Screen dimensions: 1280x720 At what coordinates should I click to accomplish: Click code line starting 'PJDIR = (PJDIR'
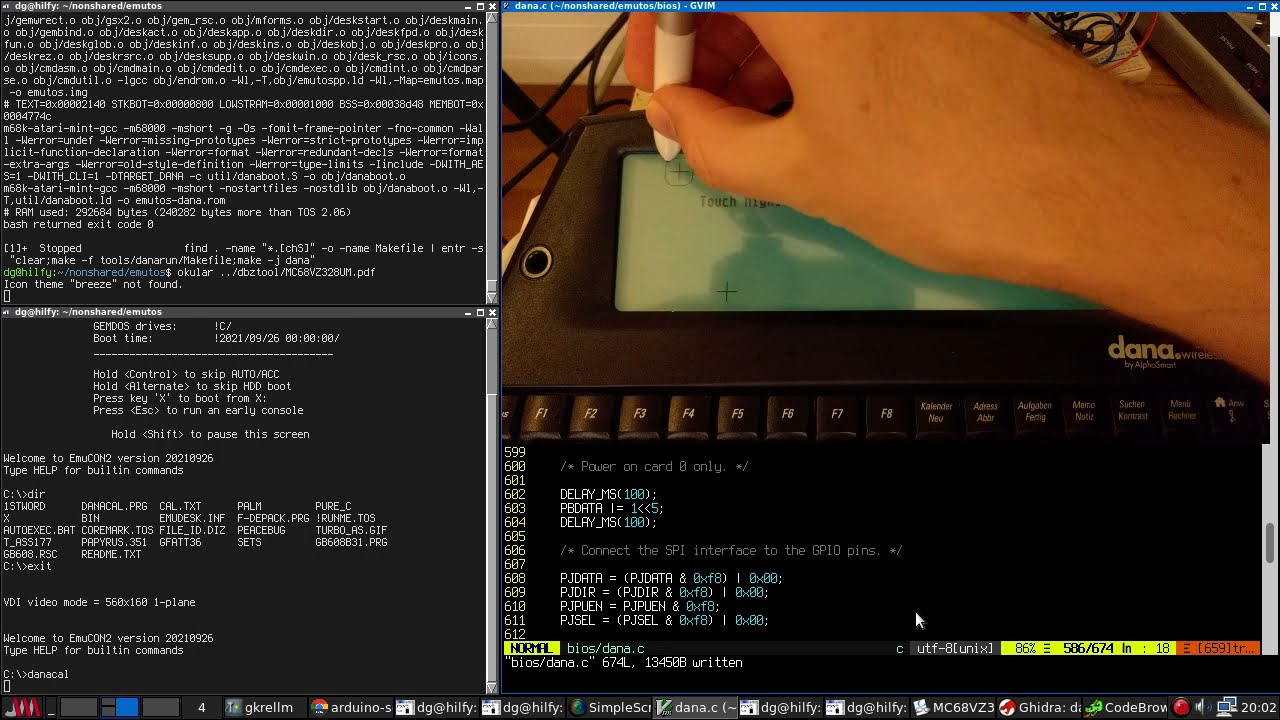pyautogui.click(x=663, y=592)
